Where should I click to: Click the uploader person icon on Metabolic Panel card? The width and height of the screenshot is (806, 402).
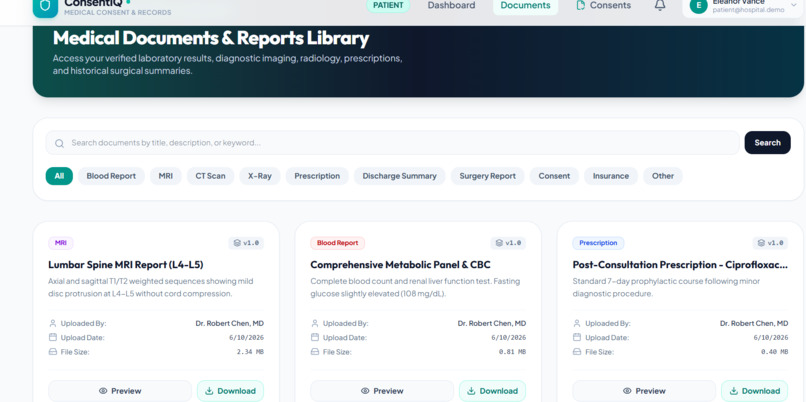[x=315, y=323]
